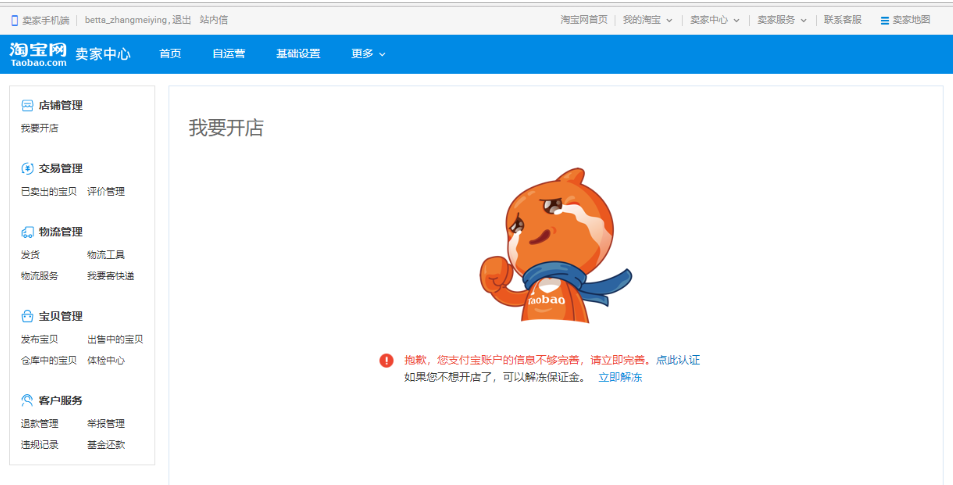Screen dimensions: 953x485
Task: Click the 店铺管理 shop icon
Action: [27, 106]
